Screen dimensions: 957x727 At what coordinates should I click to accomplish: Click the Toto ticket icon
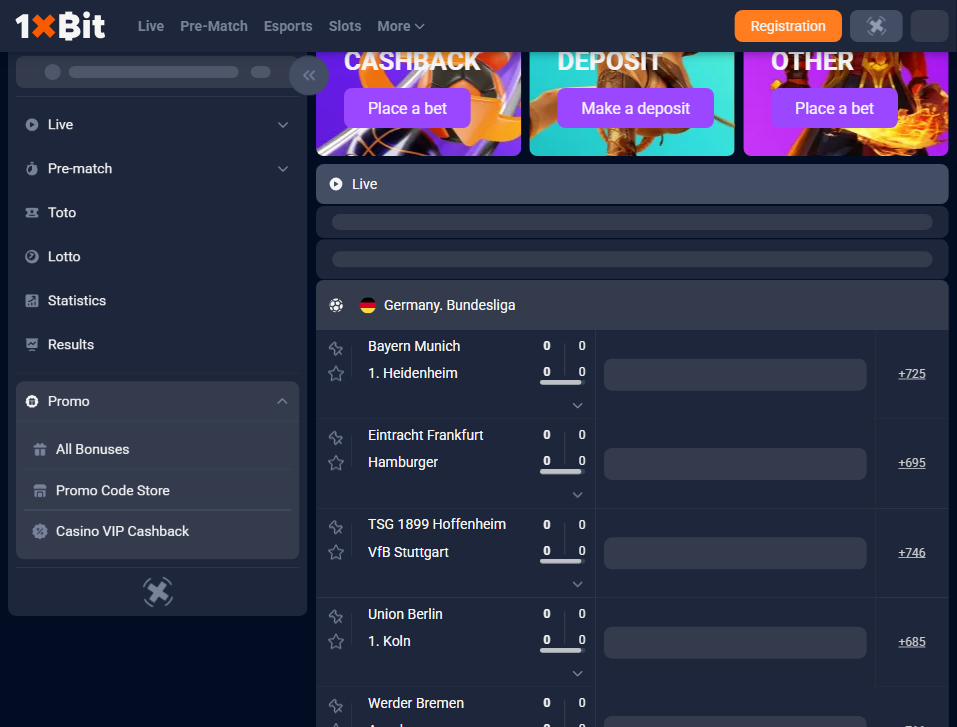pyautogui.click(x=32, y=212)
